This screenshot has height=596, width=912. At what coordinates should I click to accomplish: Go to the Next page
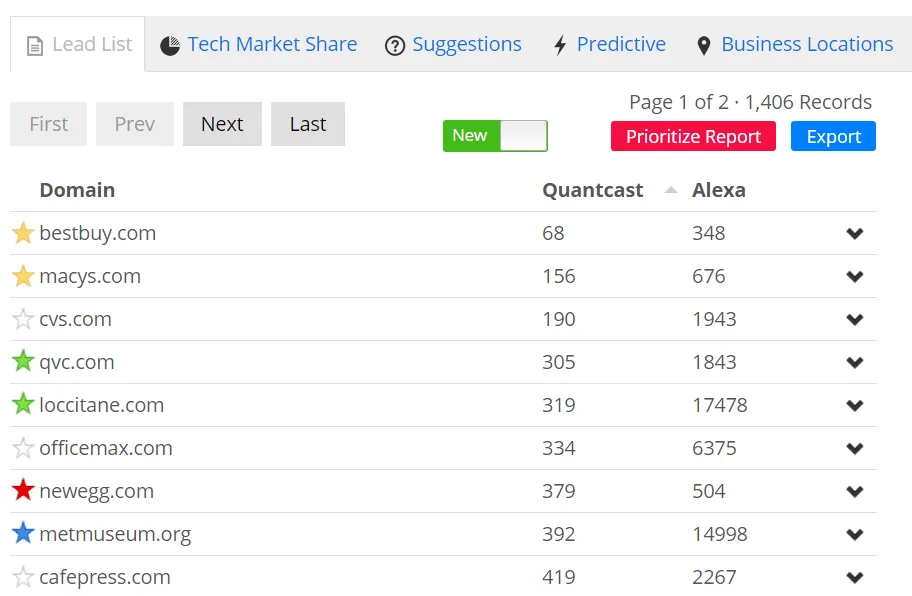222,124
